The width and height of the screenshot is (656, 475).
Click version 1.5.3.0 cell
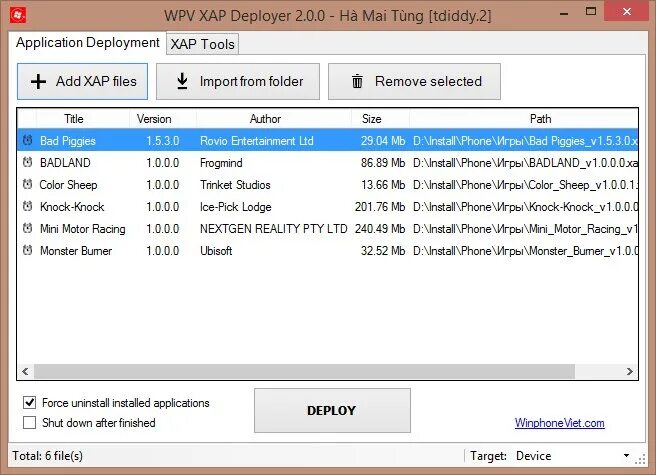[162, 141]
